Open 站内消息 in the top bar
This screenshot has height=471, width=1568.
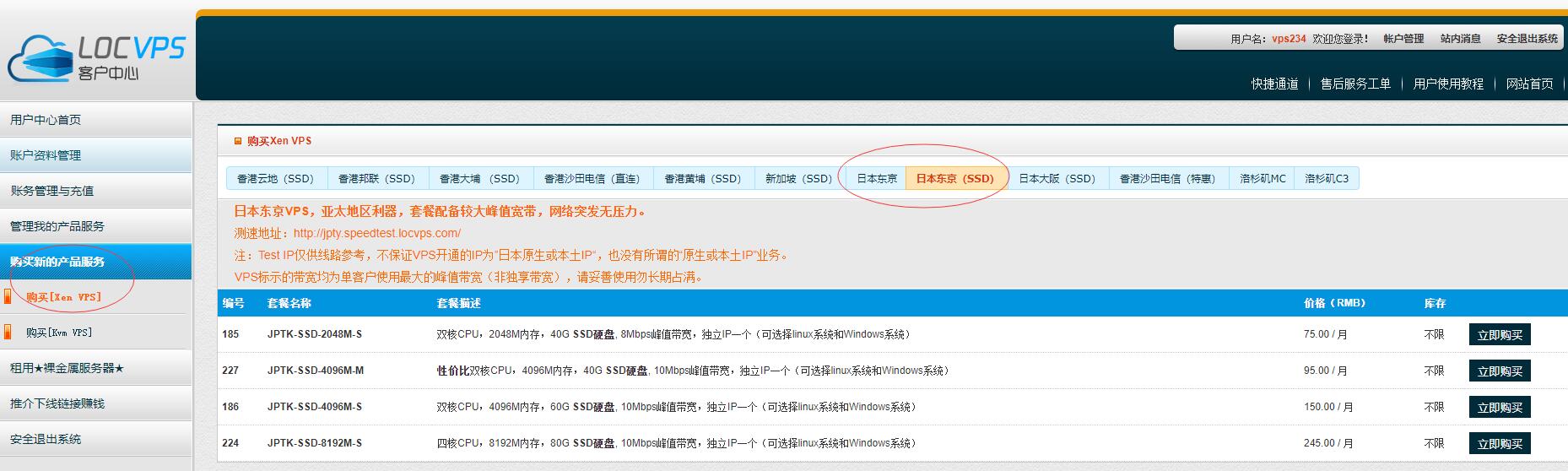(1460, 39)
